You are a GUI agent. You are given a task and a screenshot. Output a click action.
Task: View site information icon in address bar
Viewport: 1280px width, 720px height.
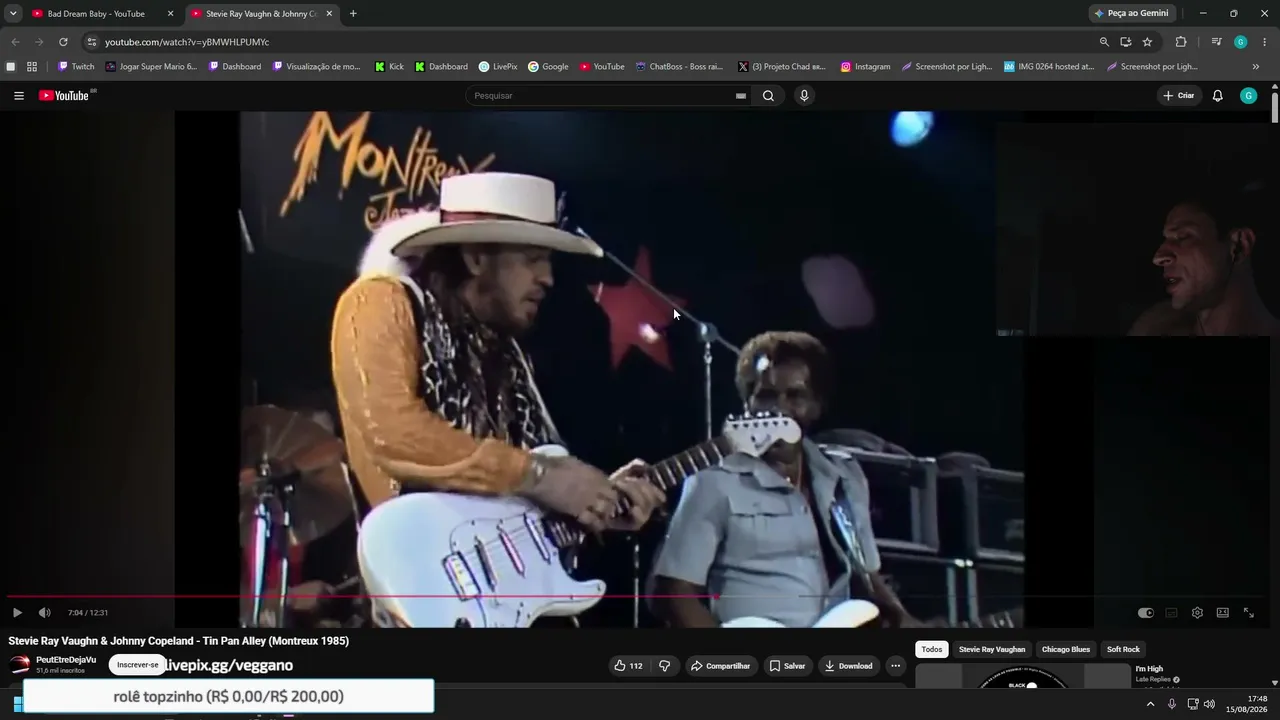coord(91,42)
